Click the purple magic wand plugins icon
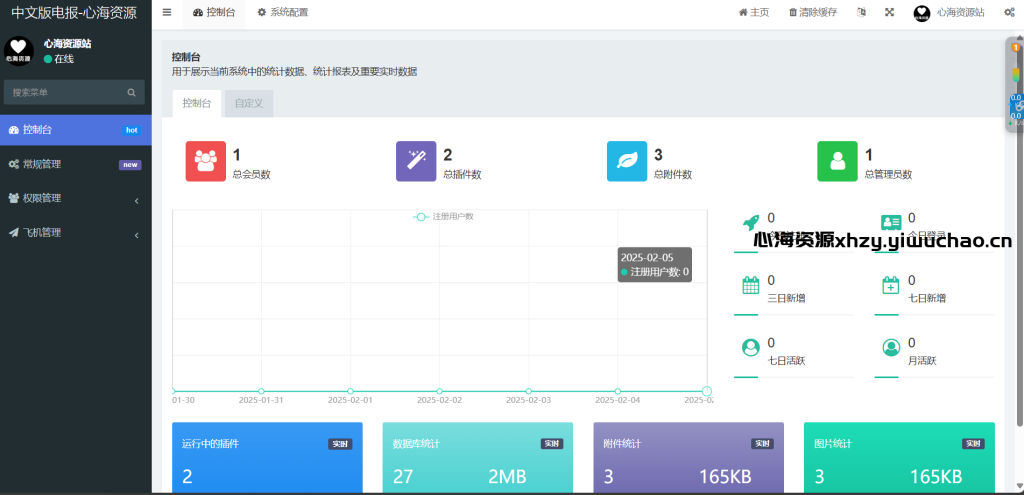The height and width of the screenshot is (495, 1024). [416, 161]
